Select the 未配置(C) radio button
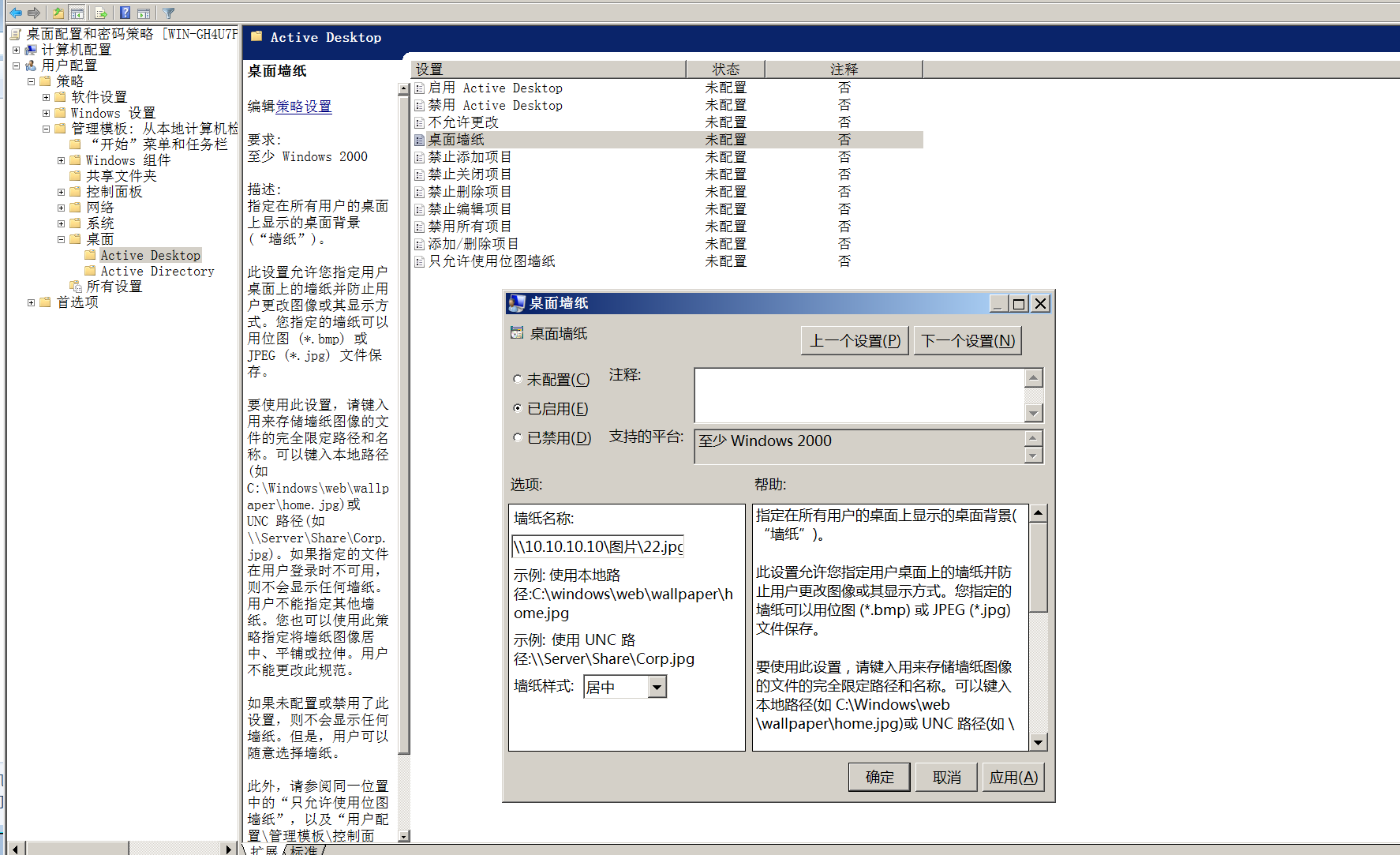The width and height of the screenshot is (1400, 855). (x=517, y=379)
